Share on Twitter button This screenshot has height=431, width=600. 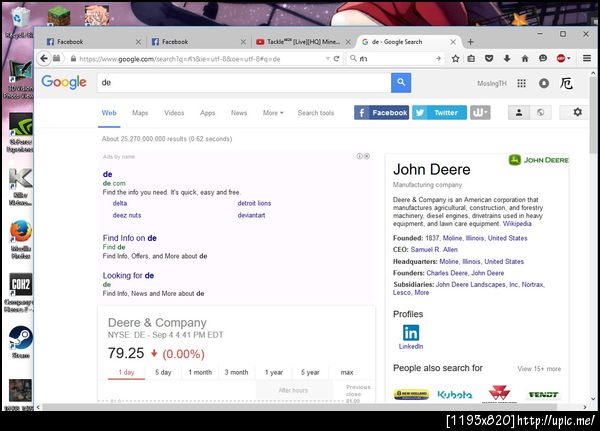pos(439,113)
